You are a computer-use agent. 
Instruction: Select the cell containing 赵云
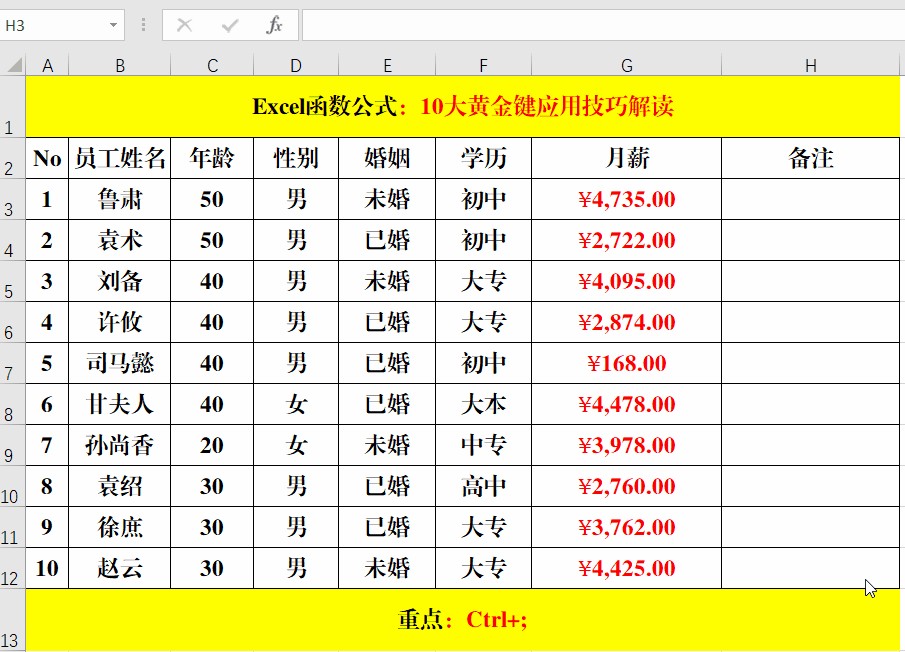coord(119,568)
